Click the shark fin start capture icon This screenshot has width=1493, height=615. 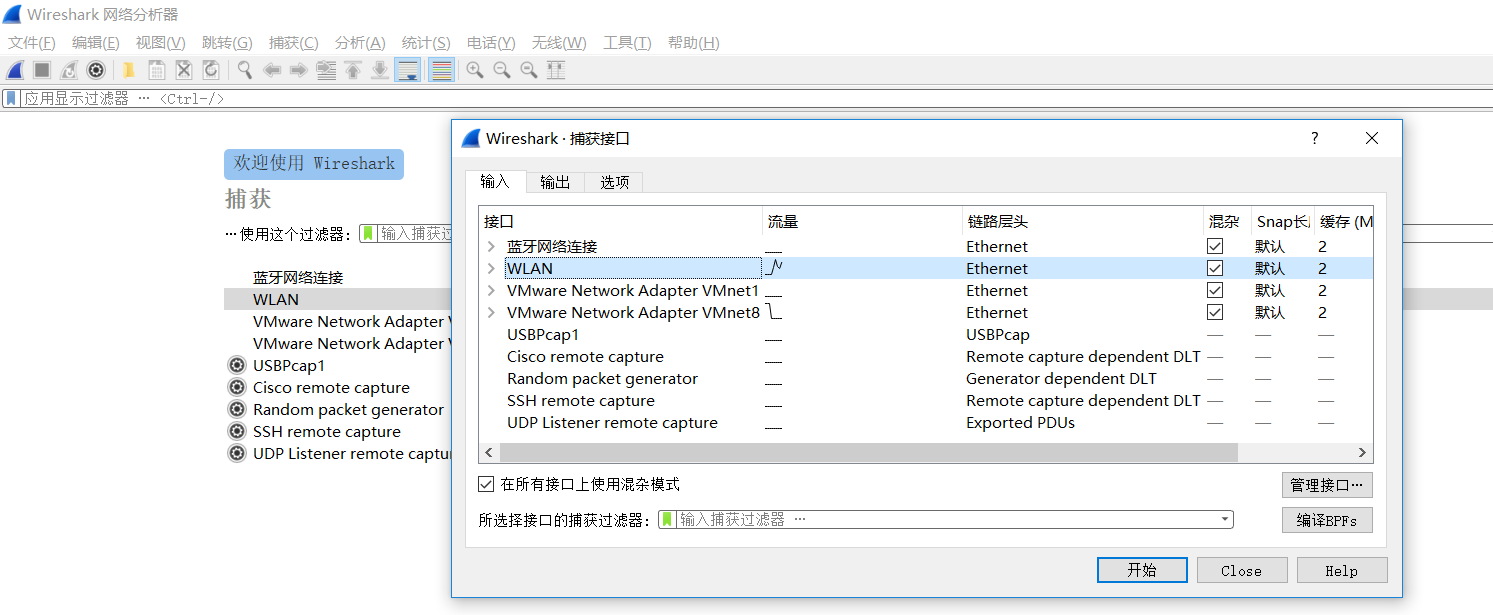tap(15, 70)
